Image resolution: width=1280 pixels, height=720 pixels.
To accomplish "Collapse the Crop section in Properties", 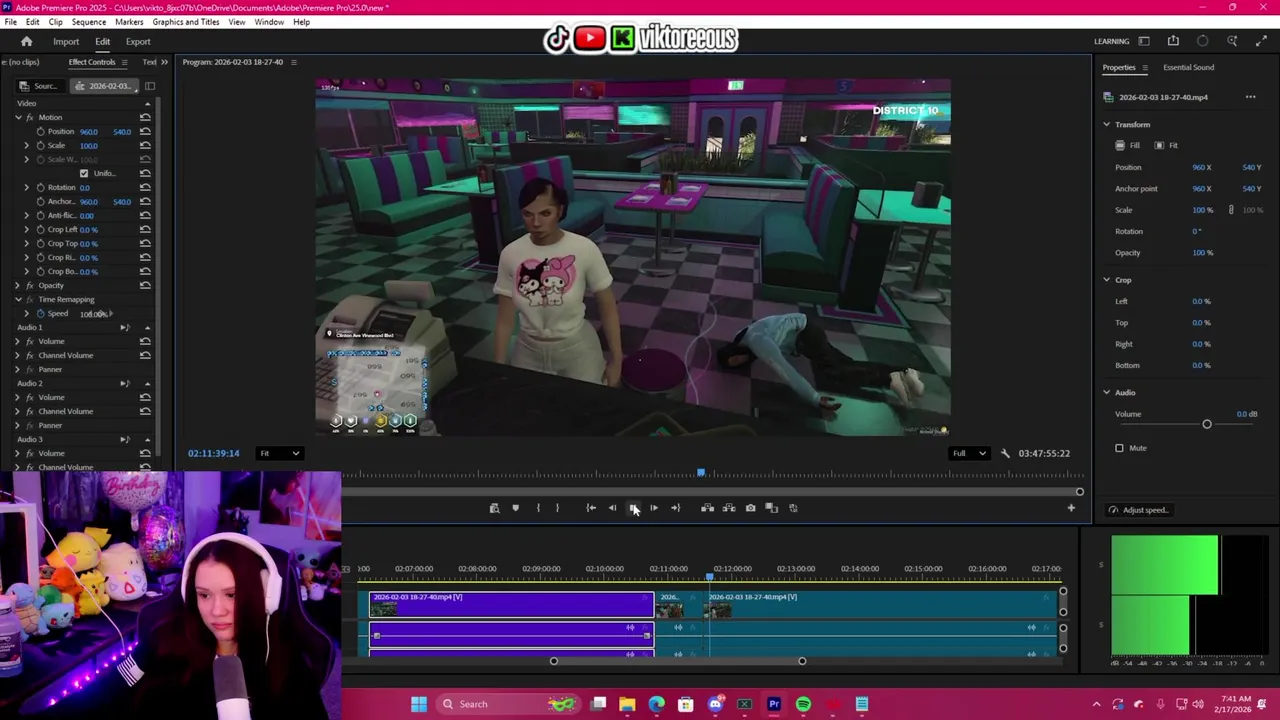I will click(1107, 280).
